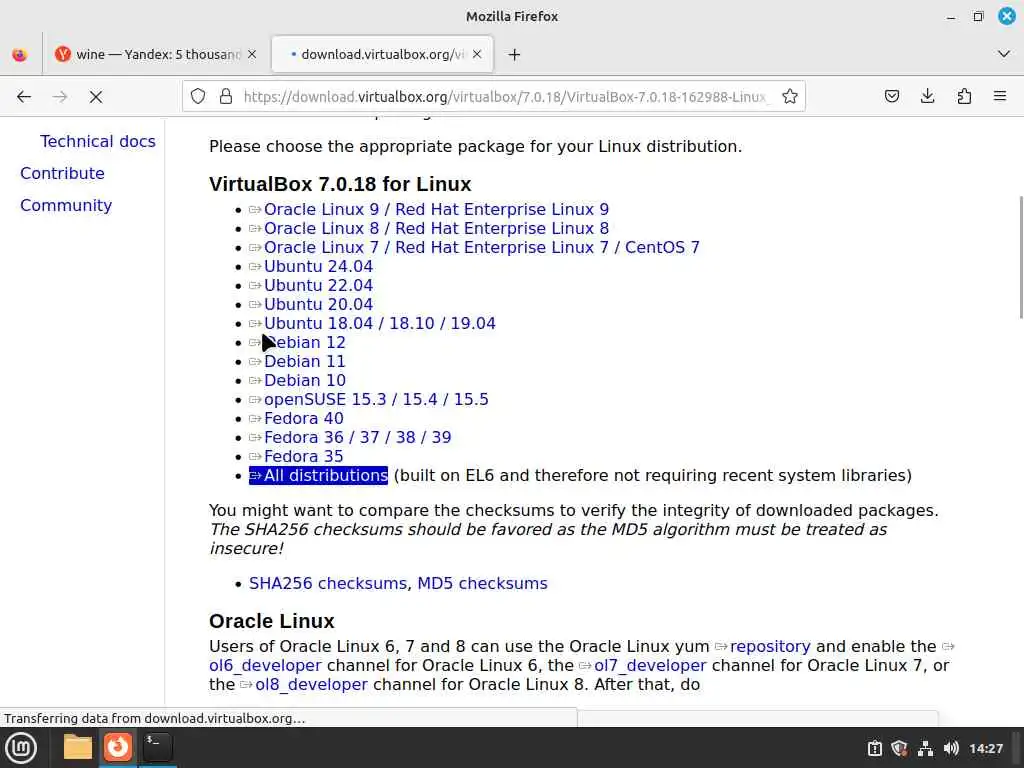
Task: Download Oracle Linux 7 / CentOS 7 package
Action: pos(482,248)
